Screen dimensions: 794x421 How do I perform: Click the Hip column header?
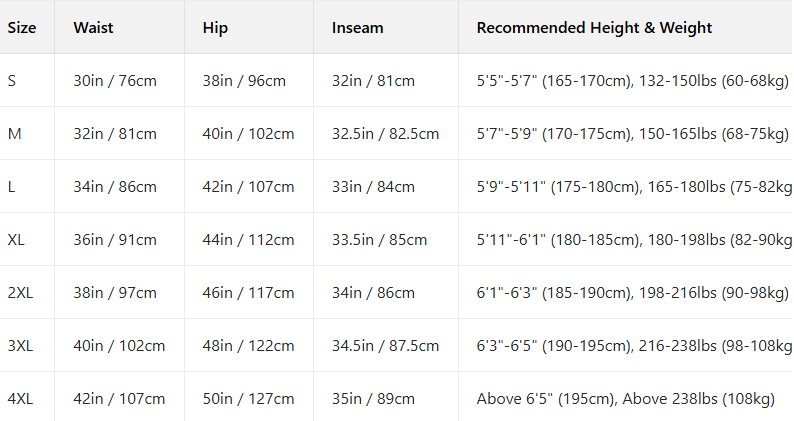tap(215, 28)
